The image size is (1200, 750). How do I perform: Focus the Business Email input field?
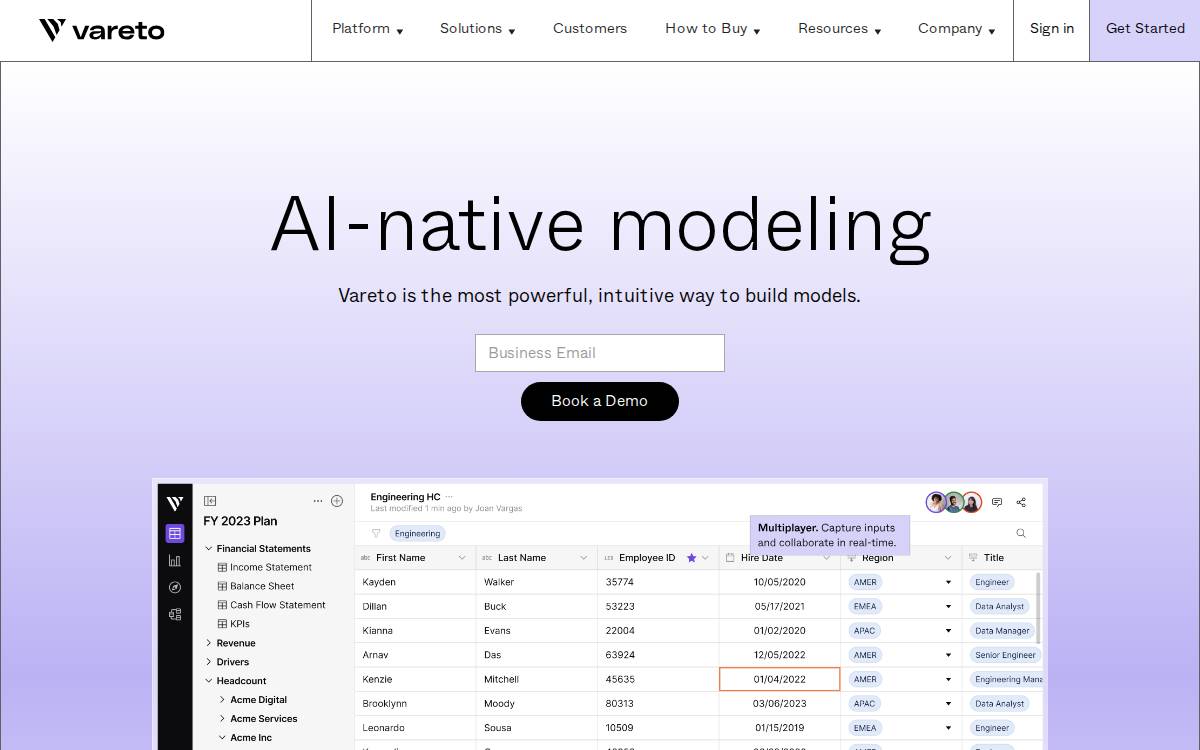point(600,353)
